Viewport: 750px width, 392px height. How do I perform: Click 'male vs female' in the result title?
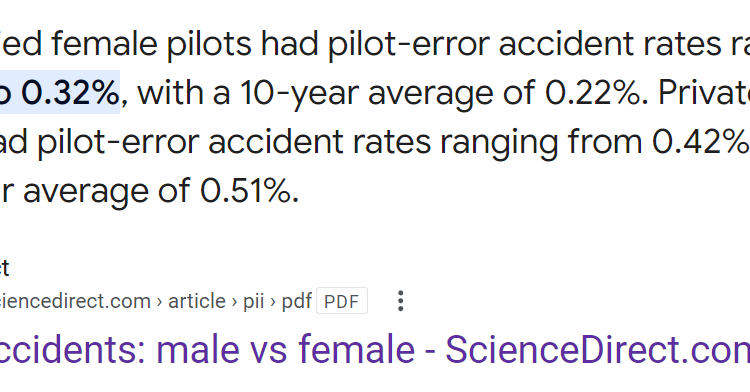pyautogui.click(x=286, y=350)
